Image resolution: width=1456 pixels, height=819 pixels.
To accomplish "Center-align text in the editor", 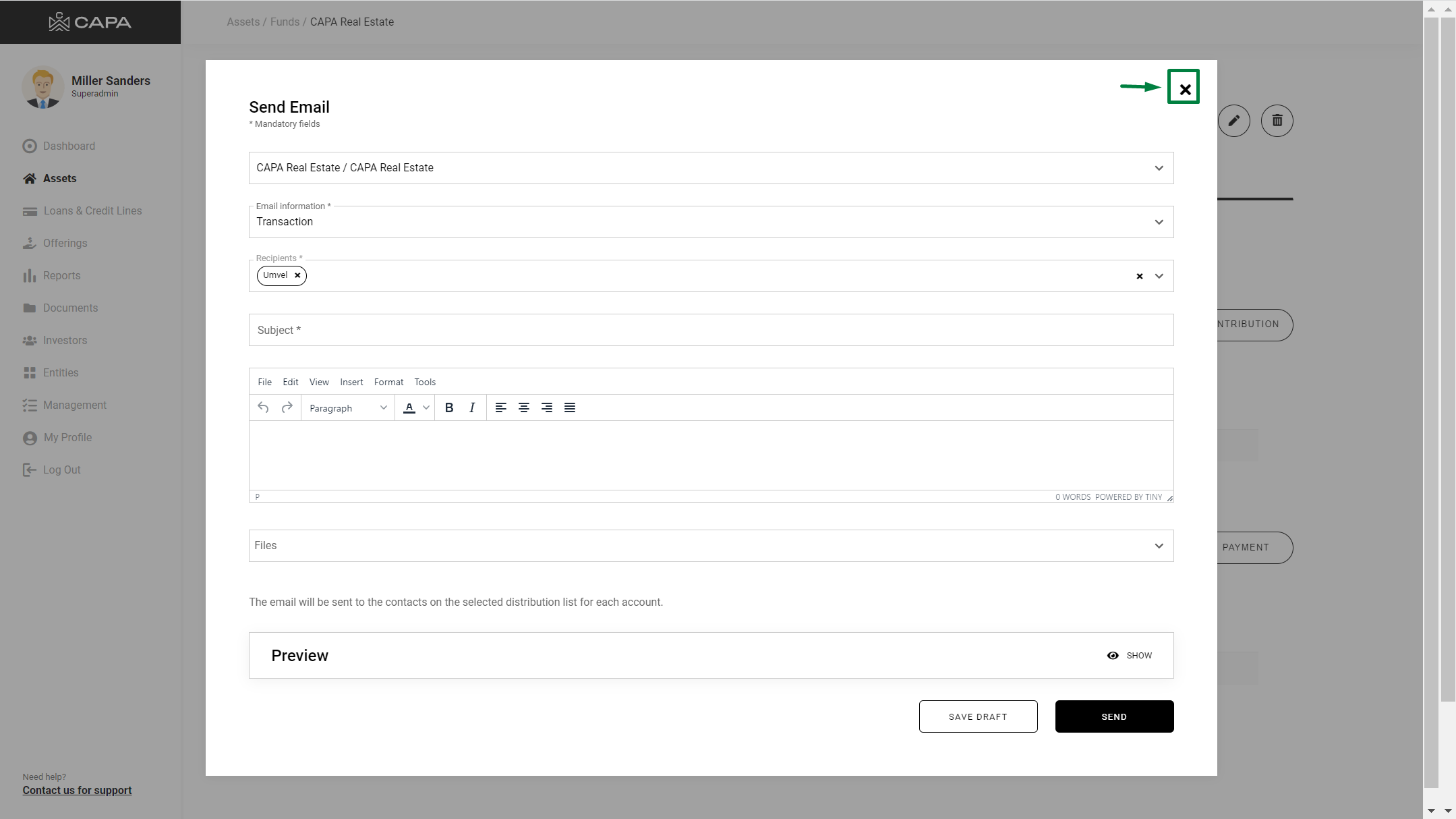I will (x=523, y=407).
